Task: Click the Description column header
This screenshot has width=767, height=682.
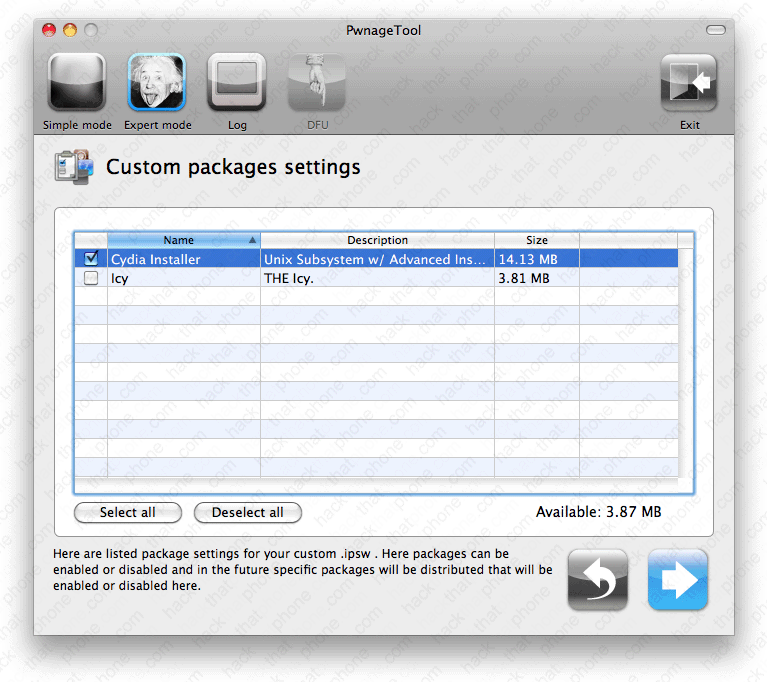Action: coord(377,240)
